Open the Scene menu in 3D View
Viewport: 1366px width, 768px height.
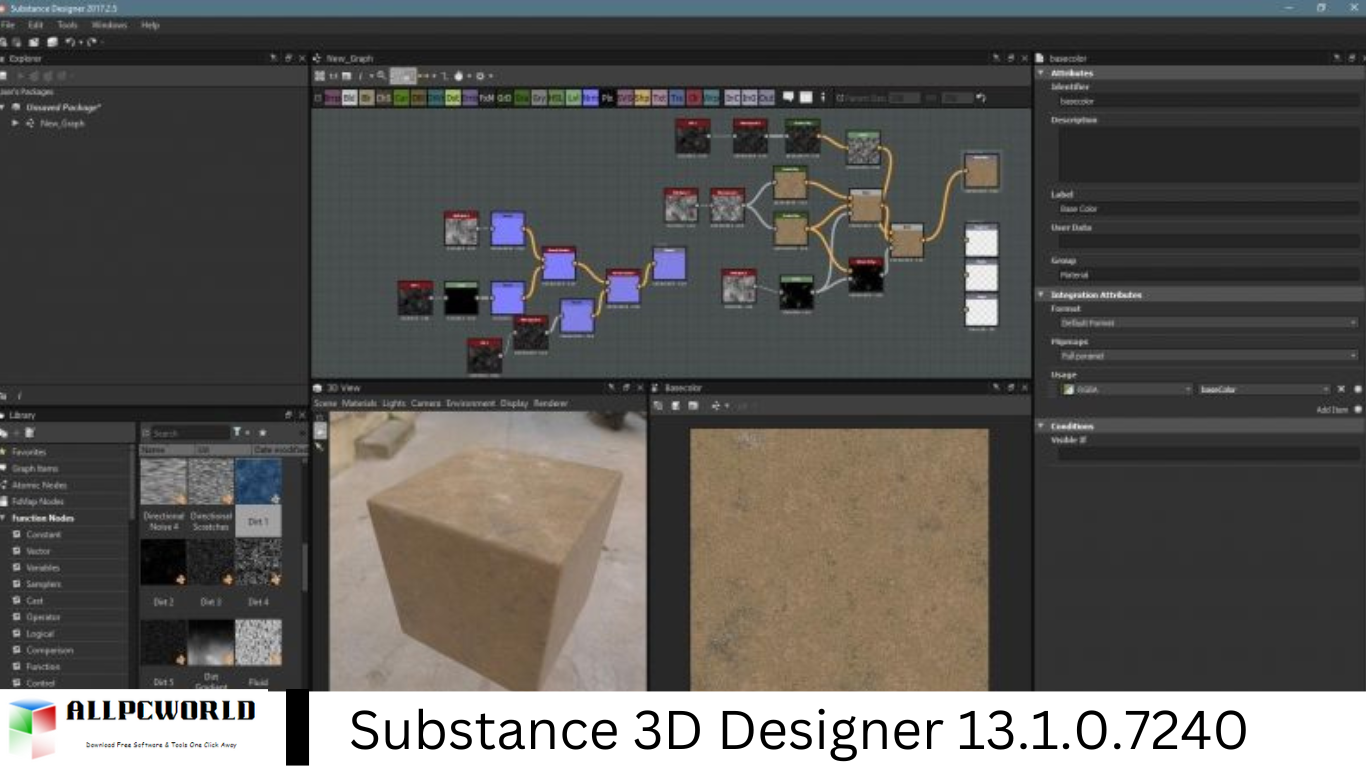326,403
